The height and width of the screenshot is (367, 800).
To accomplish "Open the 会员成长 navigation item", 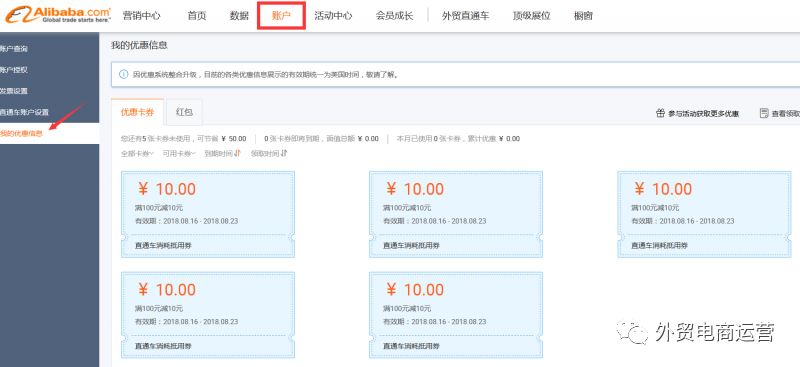I will (x=394, y=16).
